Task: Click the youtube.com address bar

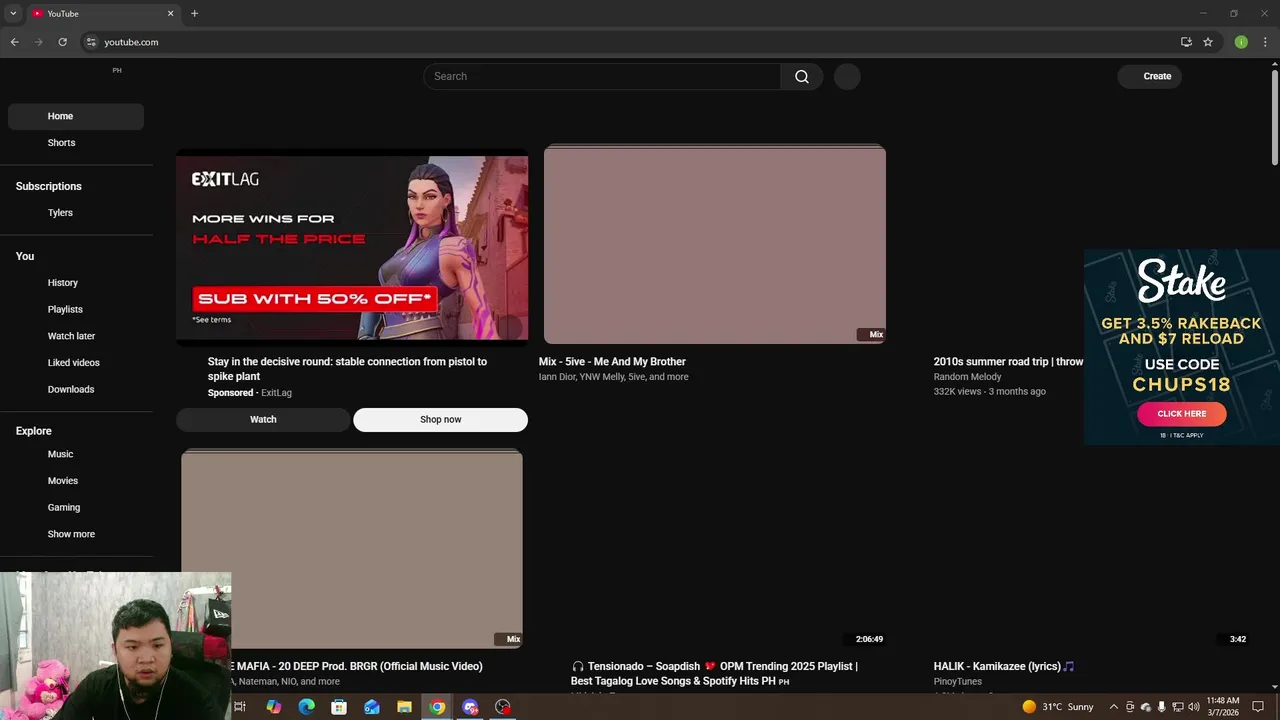Action: coord(630,42)
